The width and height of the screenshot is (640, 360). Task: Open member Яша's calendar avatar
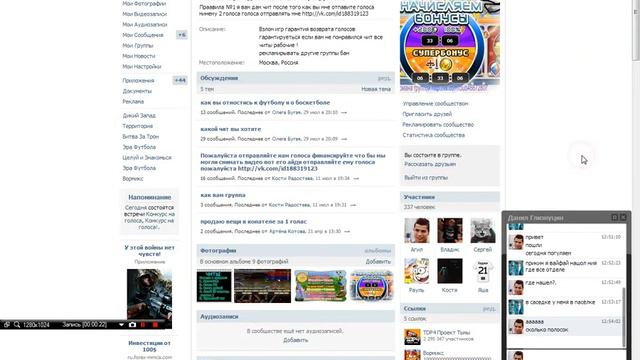click(483, 271)
